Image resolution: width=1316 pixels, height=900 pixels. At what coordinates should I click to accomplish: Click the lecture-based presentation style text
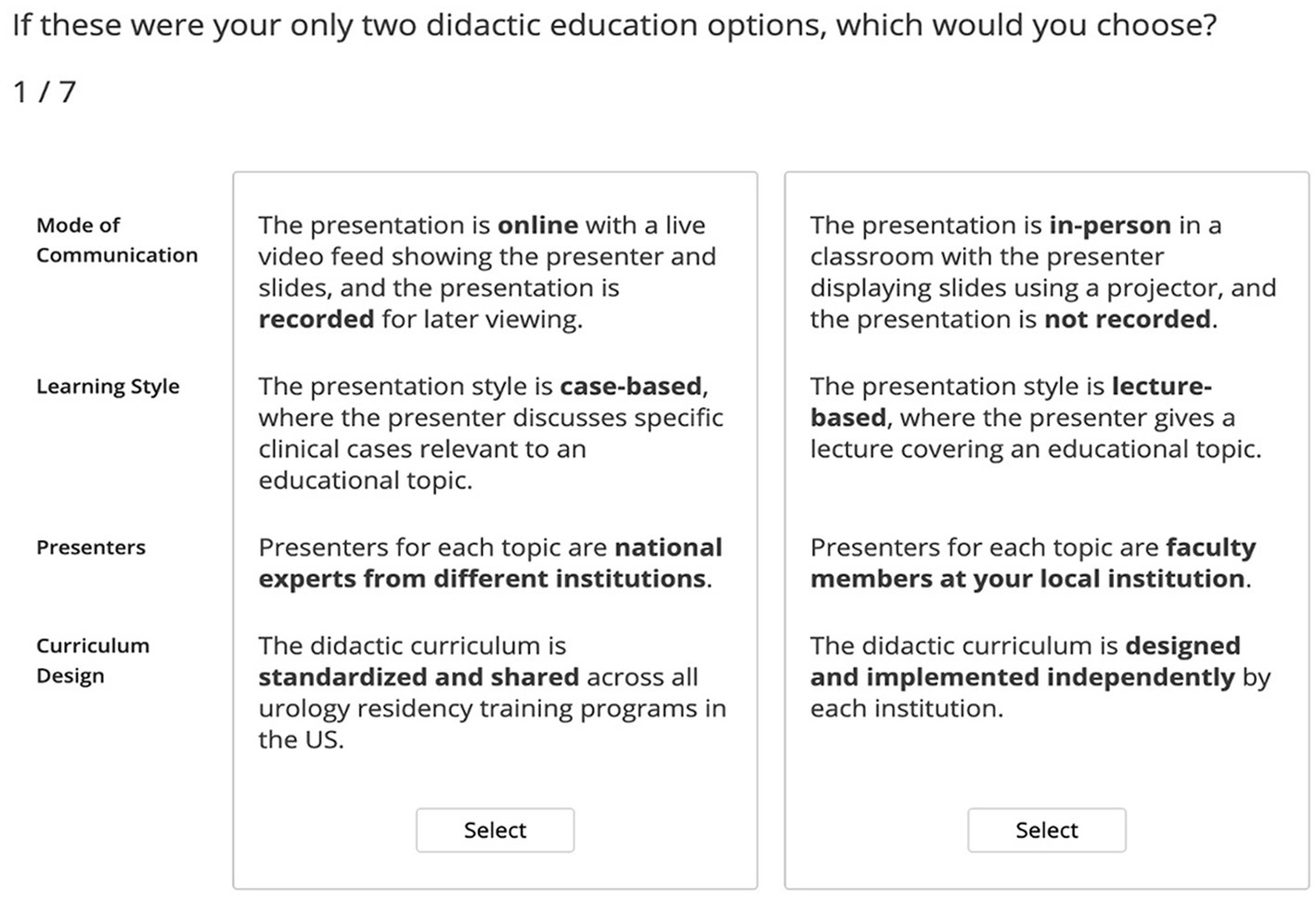pos(1036,418)
